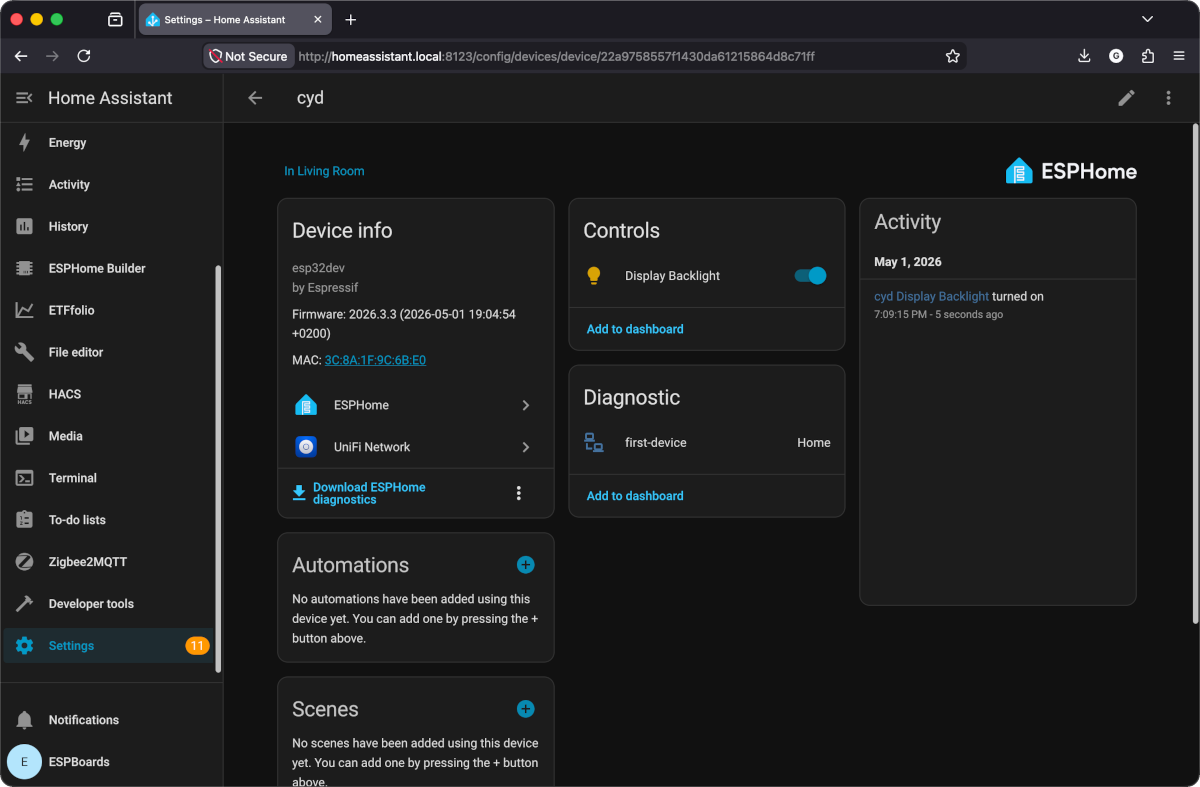The width and height of the screenshot is (1200, 787).
Task: Open Settings in the sidebar
Action: (x=108, y=646)
